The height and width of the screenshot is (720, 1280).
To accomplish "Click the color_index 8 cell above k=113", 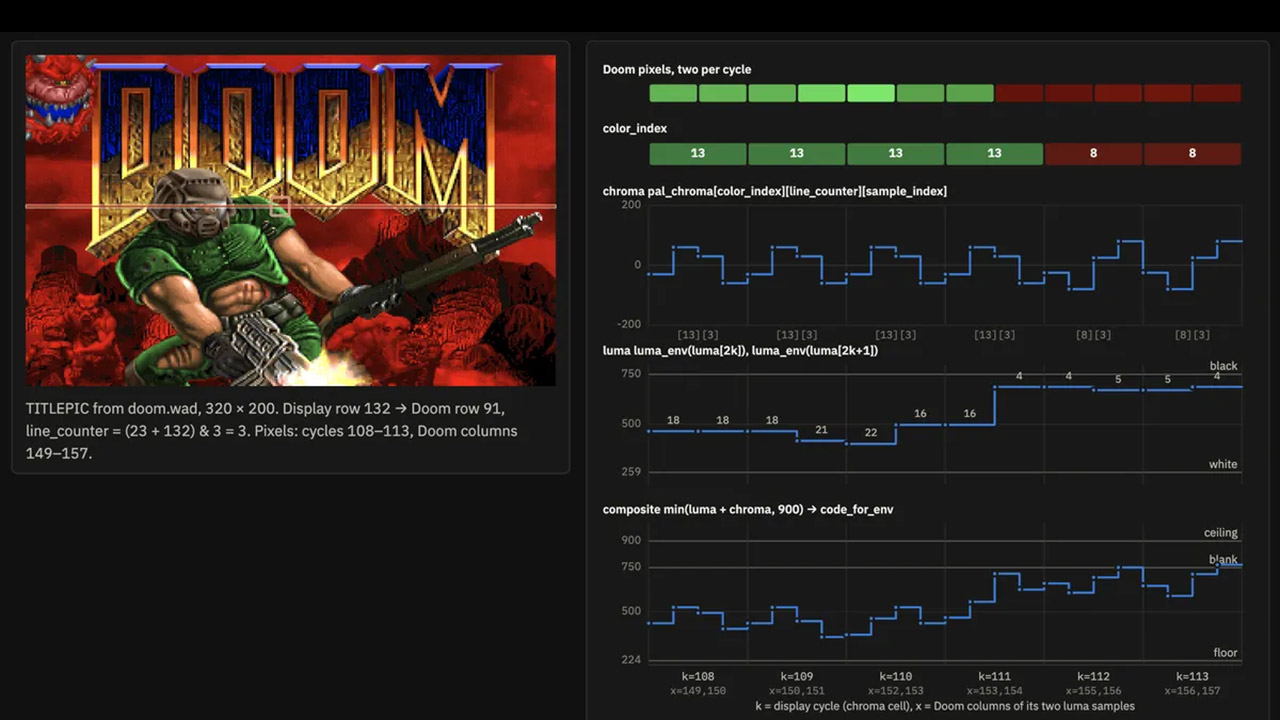I will [x=1192, y=153].
